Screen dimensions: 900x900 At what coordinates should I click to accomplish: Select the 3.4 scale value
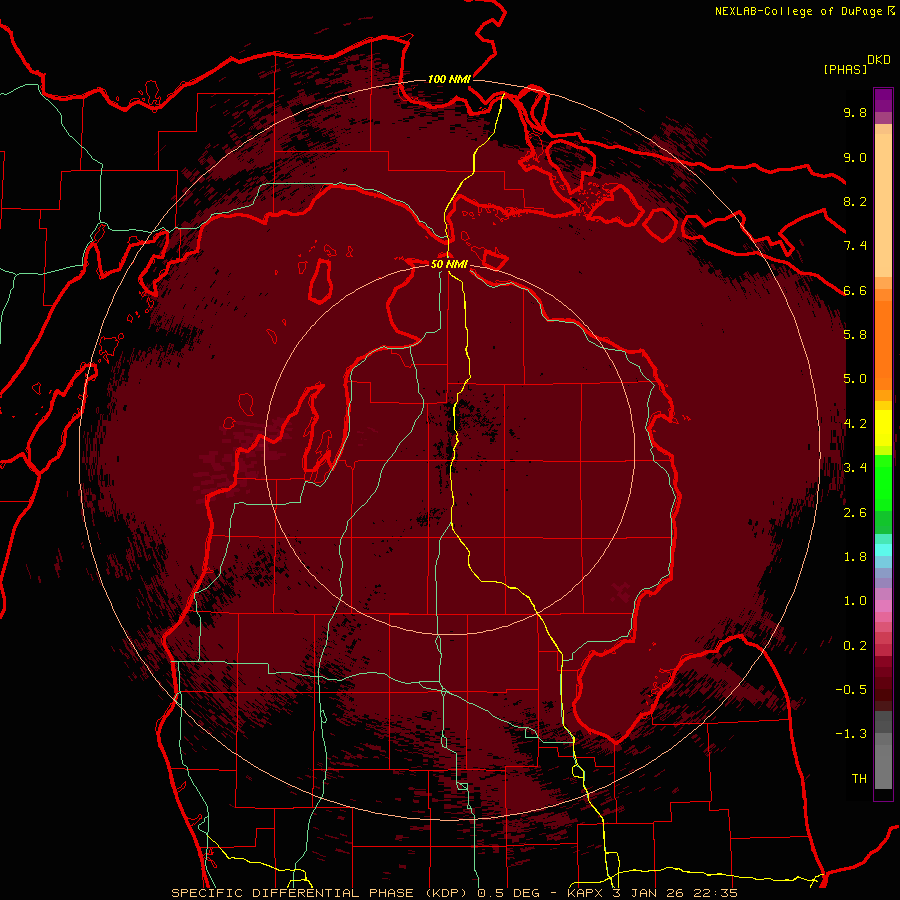(855, 468)
